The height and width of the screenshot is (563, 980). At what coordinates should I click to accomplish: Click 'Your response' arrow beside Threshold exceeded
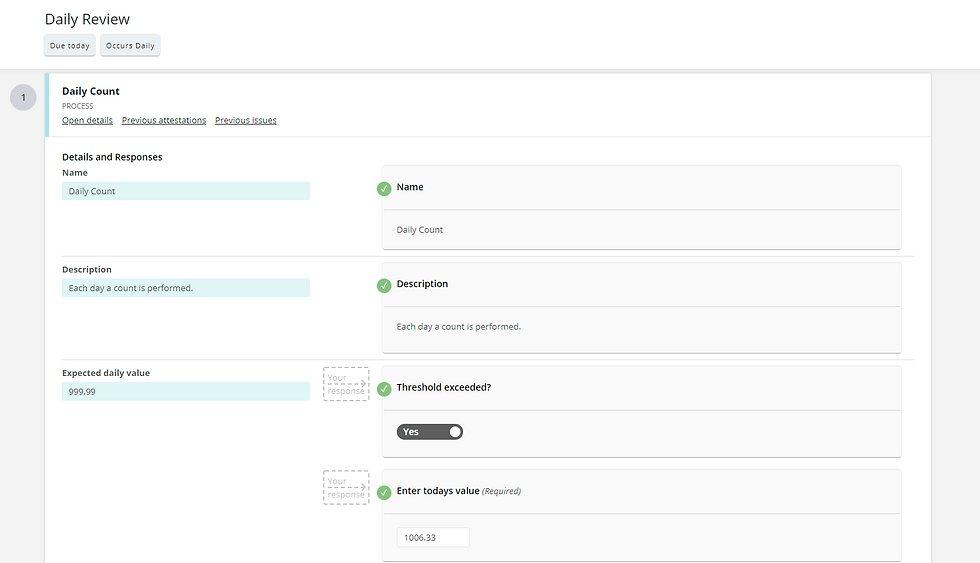[x=346, y=384]
